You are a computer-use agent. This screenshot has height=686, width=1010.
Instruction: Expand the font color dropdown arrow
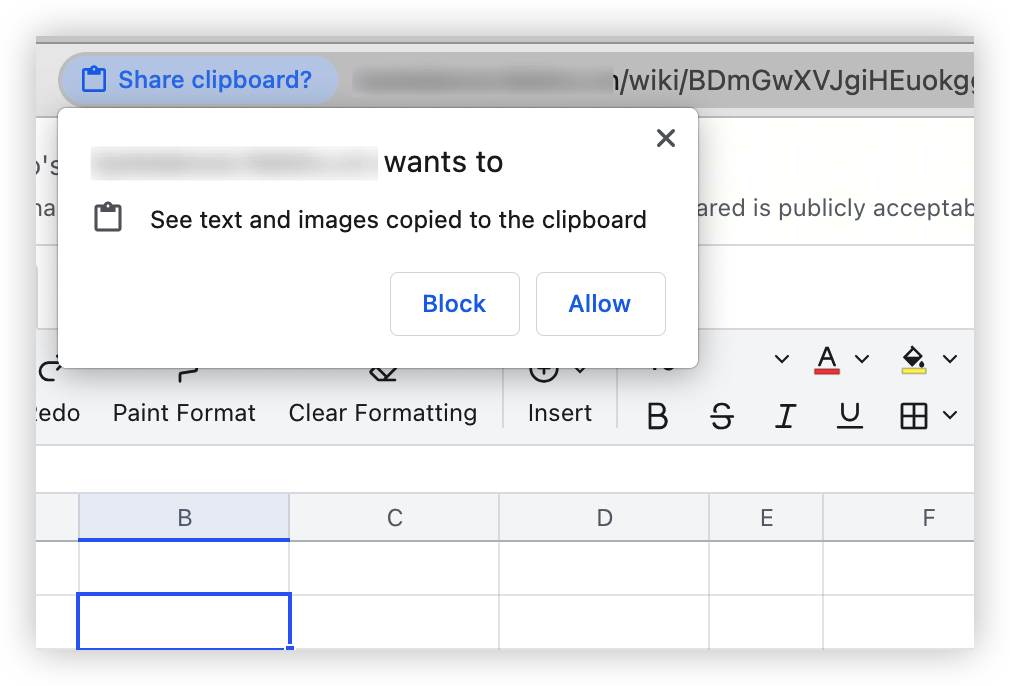pyautogui.click(x=862, y=359)
